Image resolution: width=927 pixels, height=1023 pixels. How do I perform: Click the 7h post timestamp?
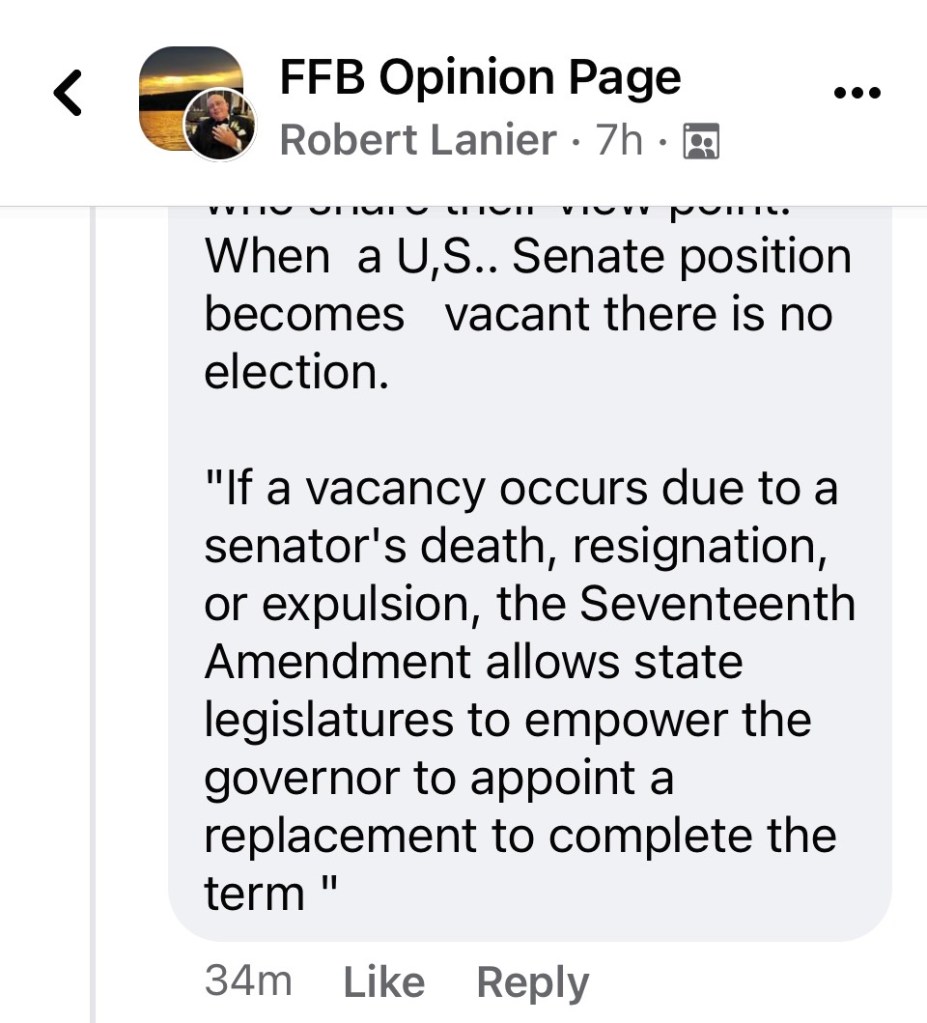tap(619, 140)
